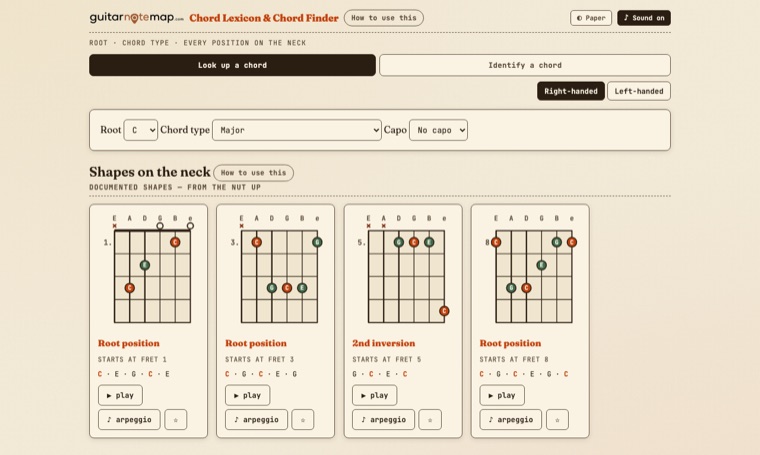Image resolution: width=760 pixels, height=455 pixels.
Task: Star the fret 3 chord shape
Action: (302, 420)
